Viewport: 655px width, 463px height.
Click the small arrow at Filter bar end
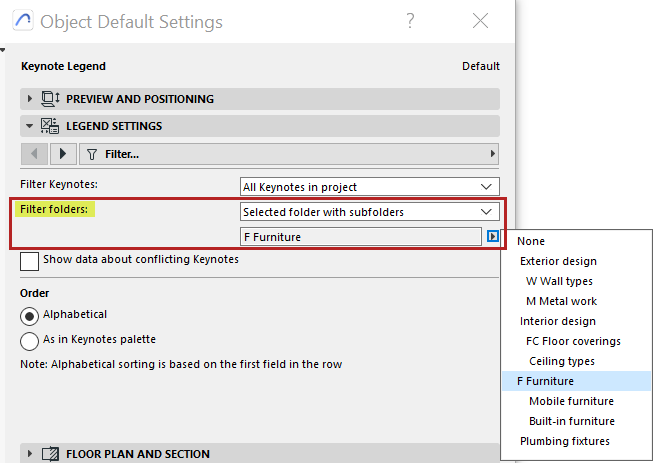[493, 154]
